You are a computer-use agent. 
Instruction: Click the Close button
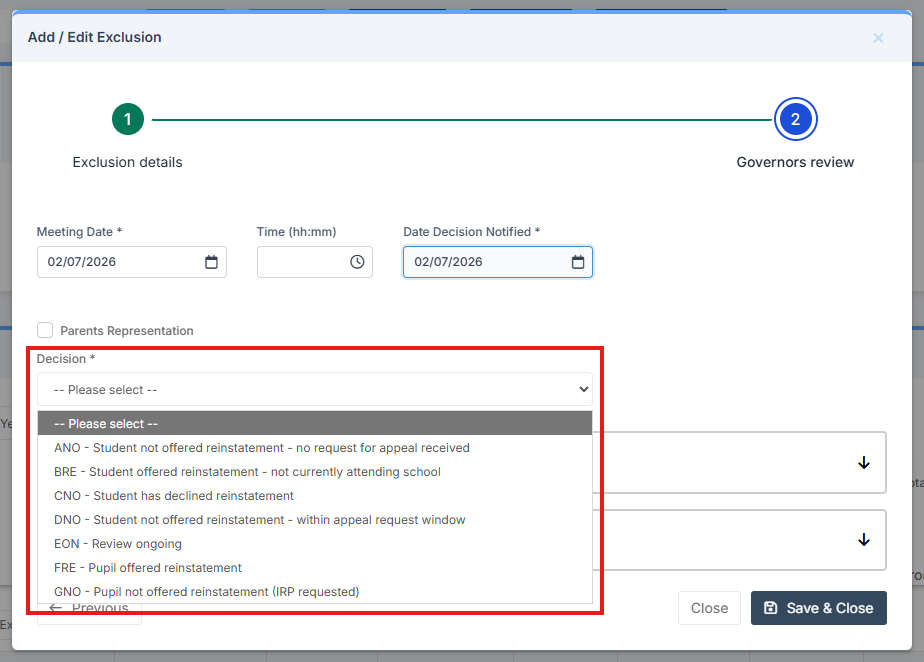(x=709, y=608)
